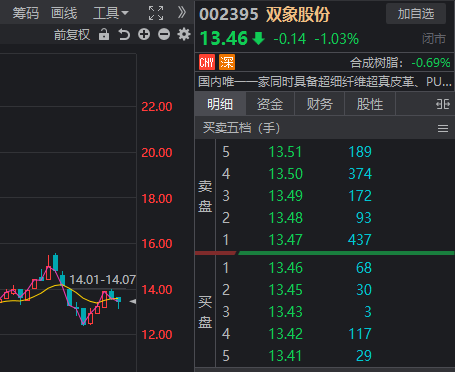
Task: Click sell volume 189
Action: (x=360, y=152)
